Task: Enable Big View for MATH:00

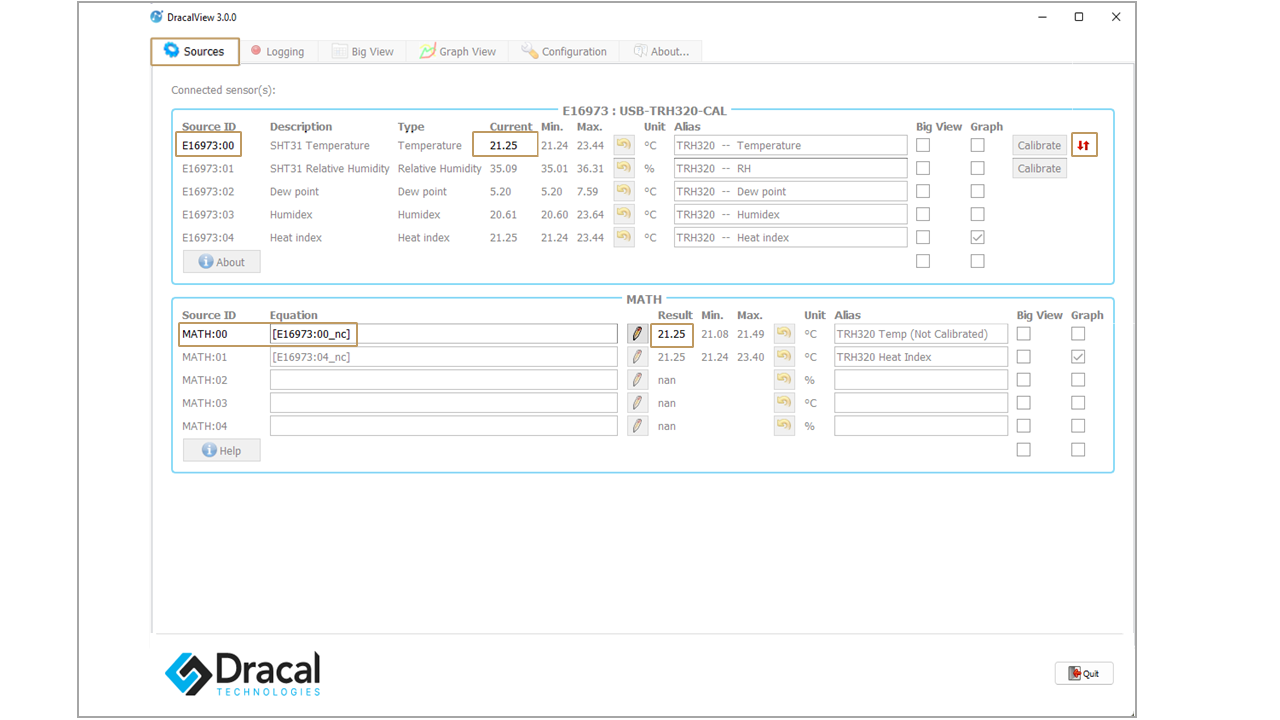Action: (1023, 334)
